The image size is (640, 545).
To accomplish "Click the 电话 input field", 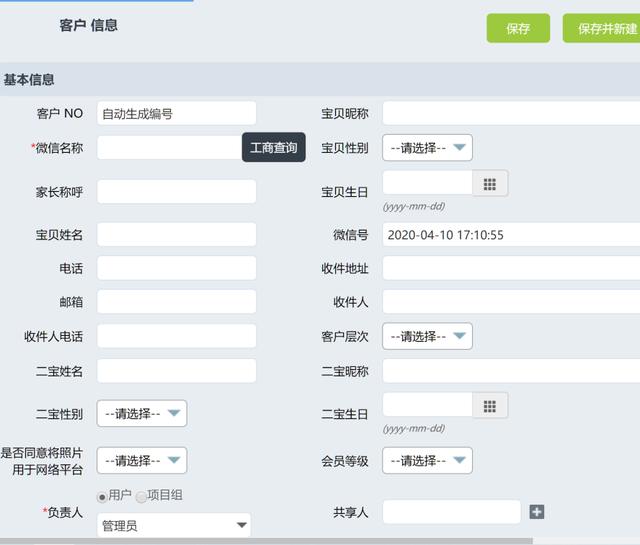I will click(176, 268).
